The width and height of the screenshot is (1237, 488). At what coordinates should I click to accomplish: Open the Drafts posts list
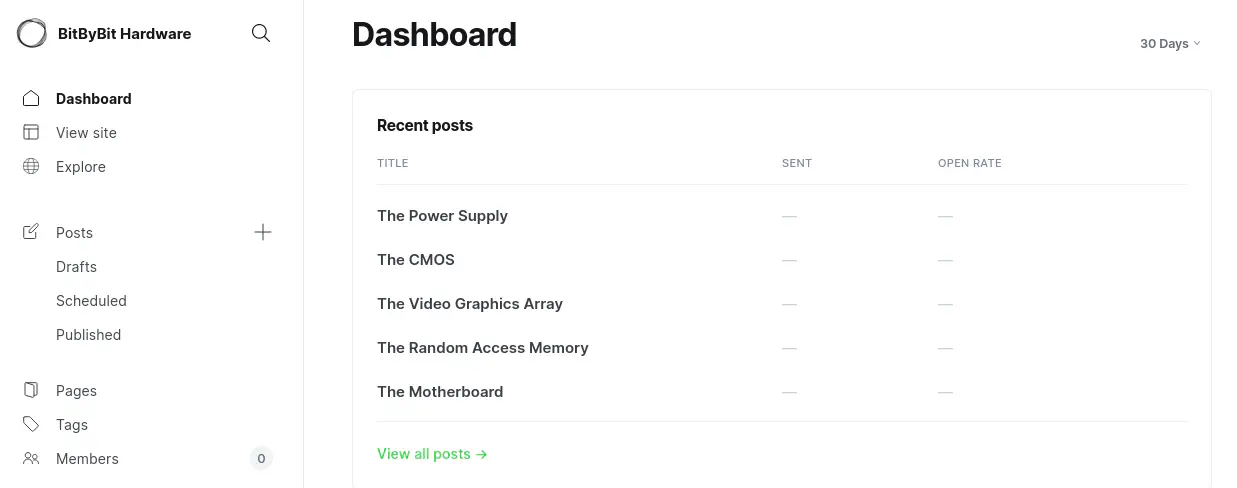coord(76,267)
